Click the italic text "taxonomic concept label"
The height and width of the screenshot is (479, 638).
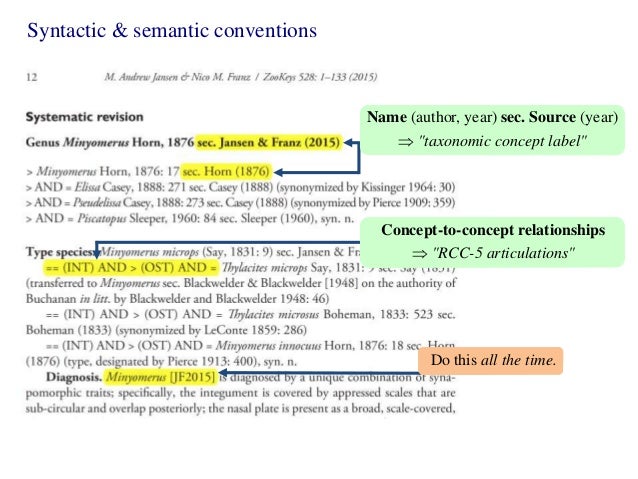coord(503,141)
